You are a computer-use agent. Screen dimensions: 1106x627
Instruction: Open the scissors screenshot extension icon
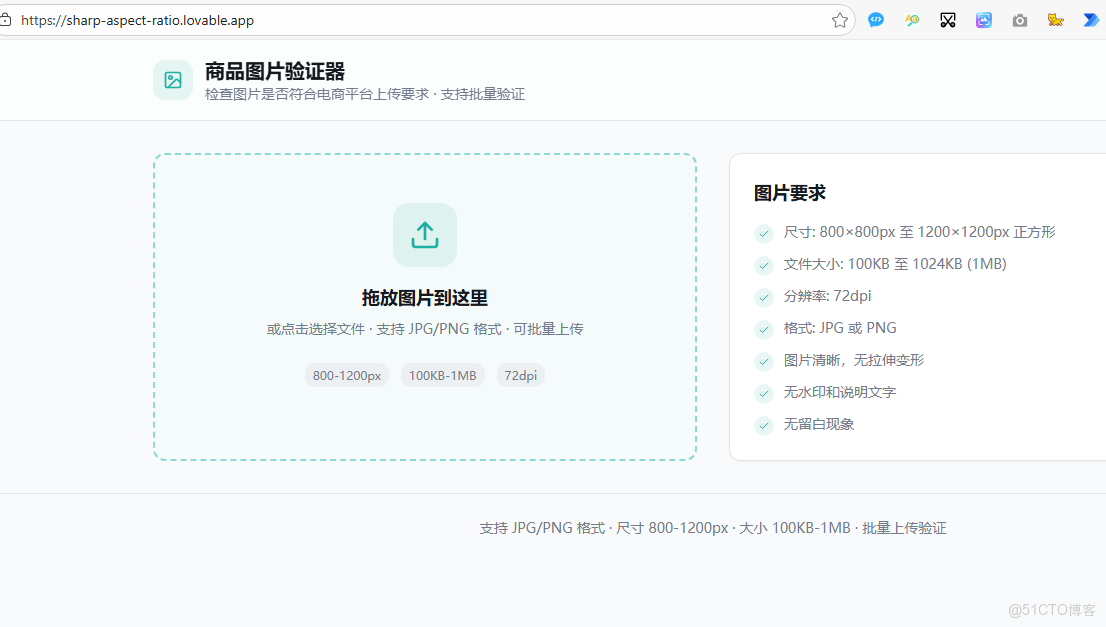point(947,19)
